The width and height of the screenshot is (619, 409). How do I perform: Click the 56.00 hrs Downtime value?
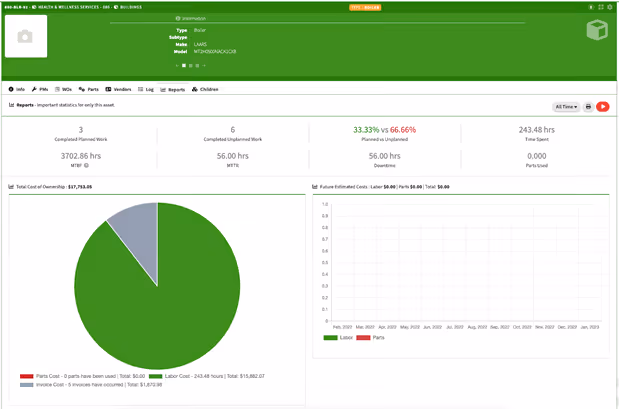385,156
